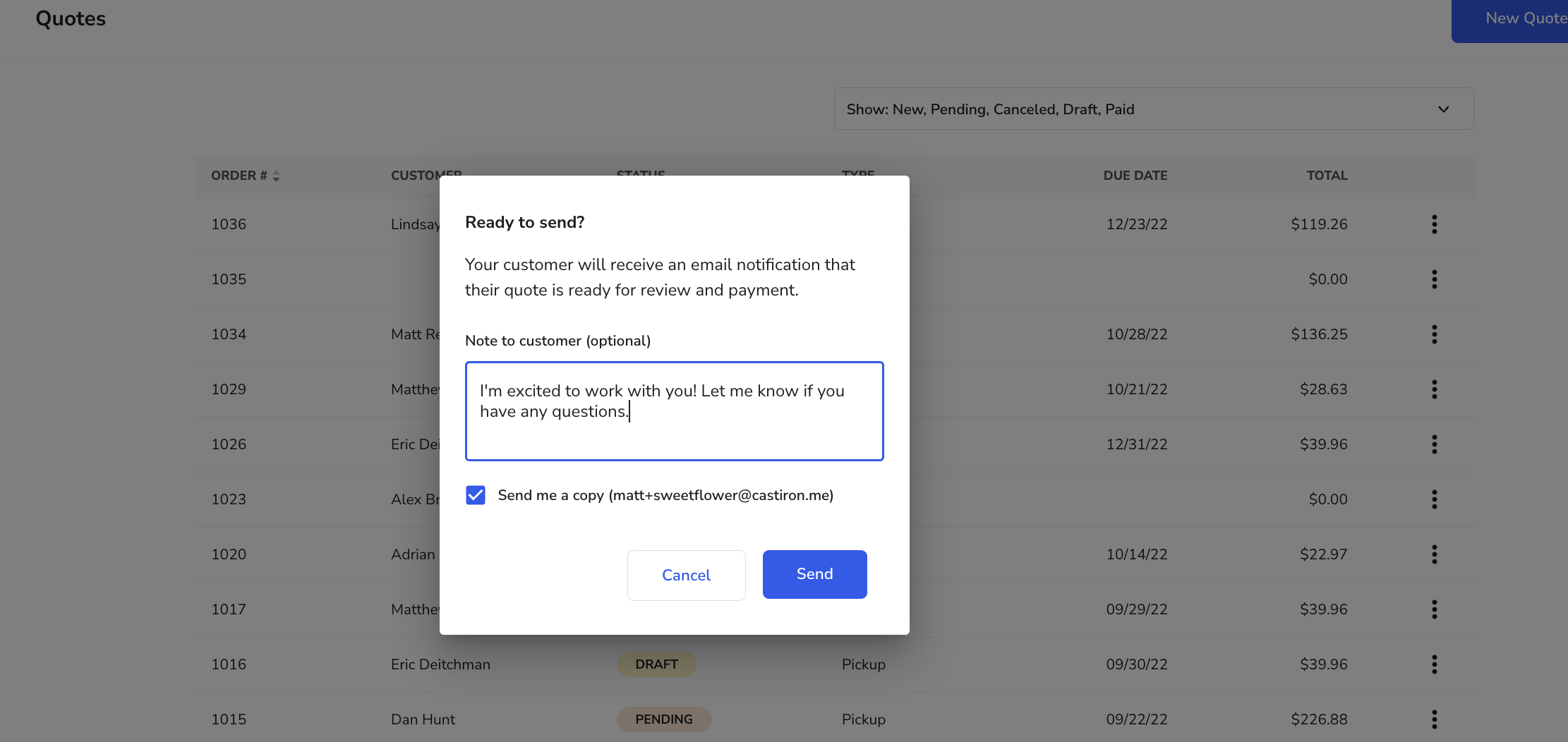Image resolution: width=1568 pixels, height=742 pixels.
Task: Open the three-dot menu for order 1026
Action: pos(1434,444)
